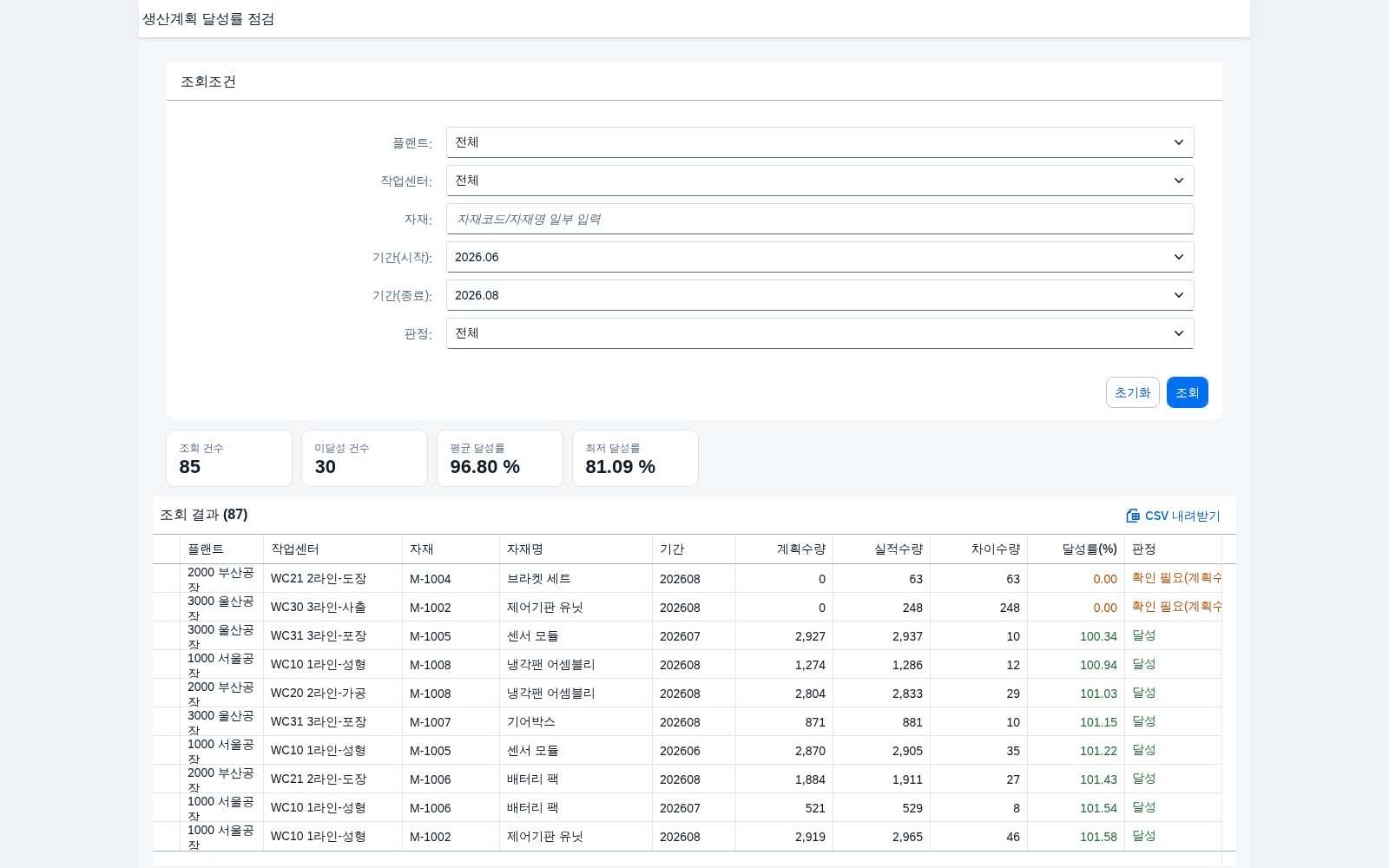
Task: Click the 달성 status in 기어박스 row
Action: click(x=1144, y=721)
